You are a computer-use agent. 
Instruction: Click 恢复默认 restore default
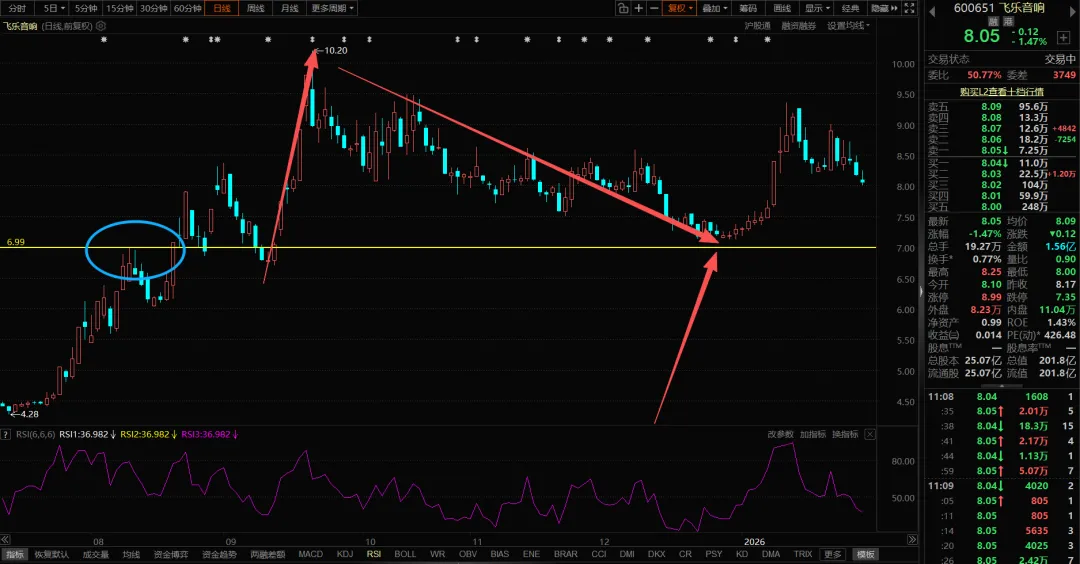click(x=52, y=554)
